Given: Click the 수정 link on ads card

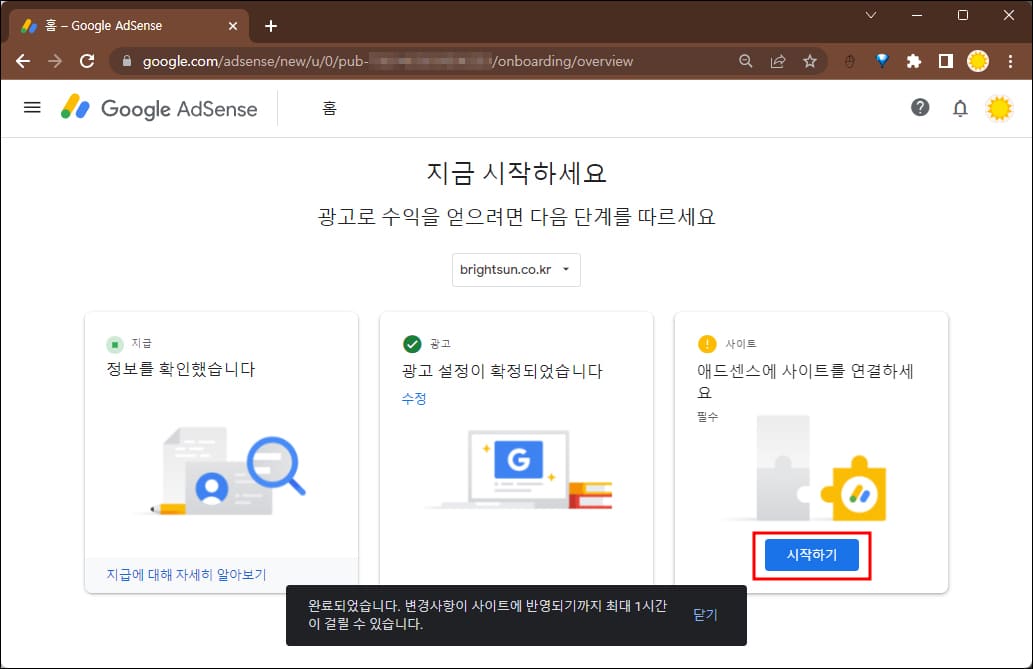Looking at the screenshot, I should 414,398.
